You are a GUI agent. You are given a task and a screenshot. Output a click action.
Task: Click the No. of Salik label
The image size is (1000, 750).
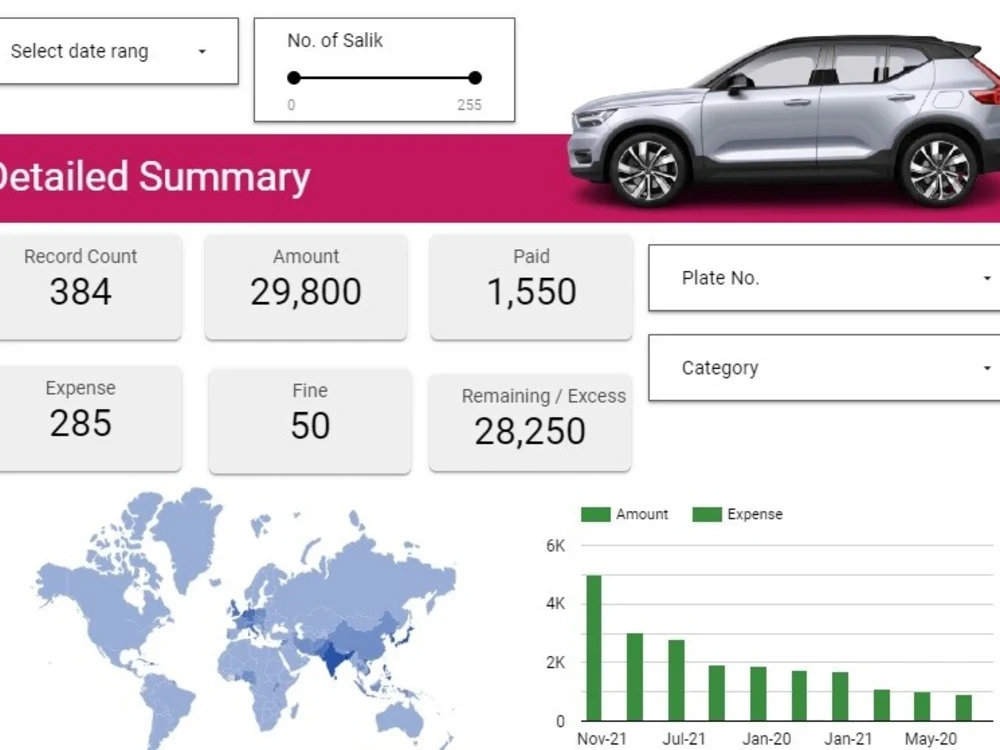point(335,40)
